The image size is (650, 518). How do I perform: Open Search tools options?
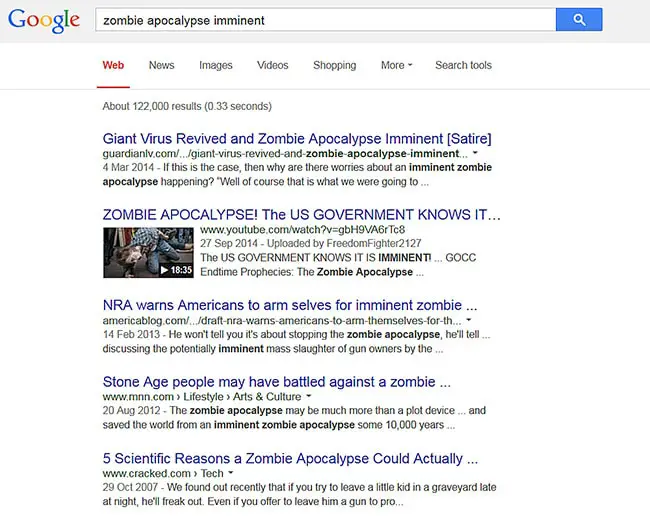[463, 65]
